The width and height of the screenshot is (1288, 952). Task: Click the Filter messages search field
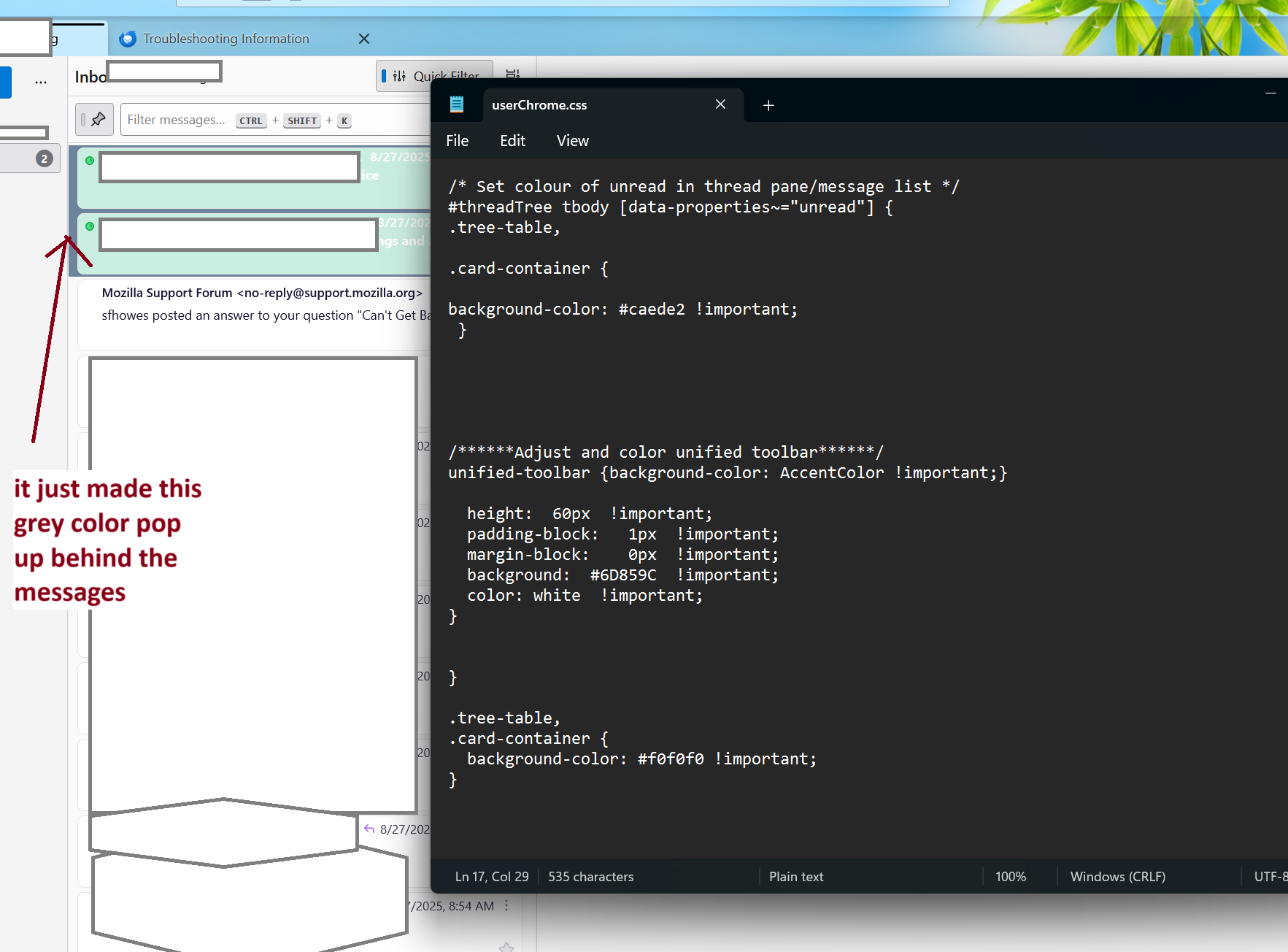177,120
